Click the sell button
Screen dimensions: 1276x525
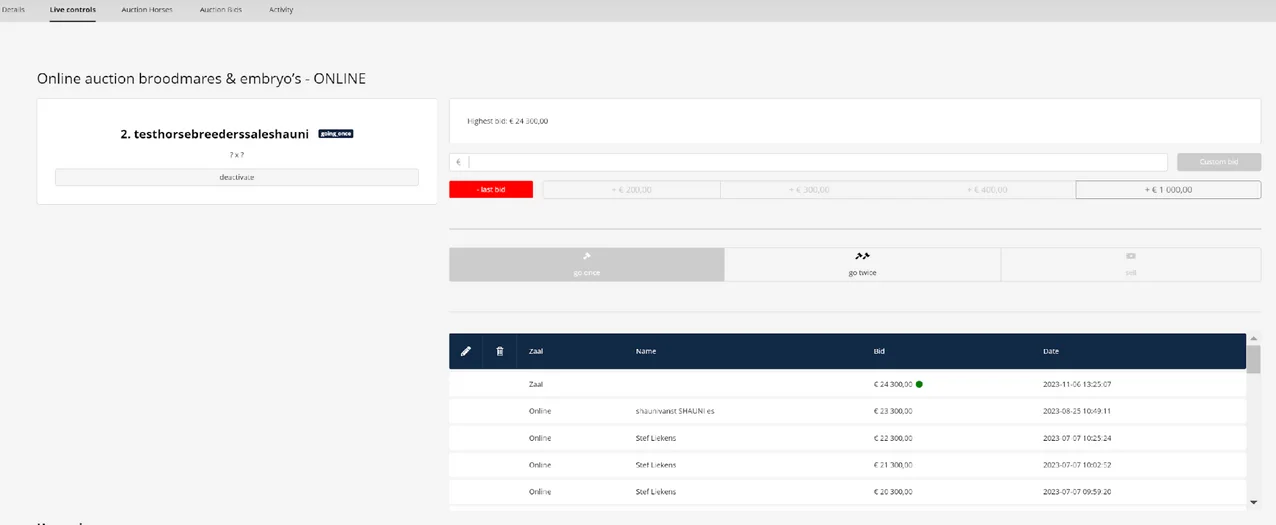point(1131,264)
